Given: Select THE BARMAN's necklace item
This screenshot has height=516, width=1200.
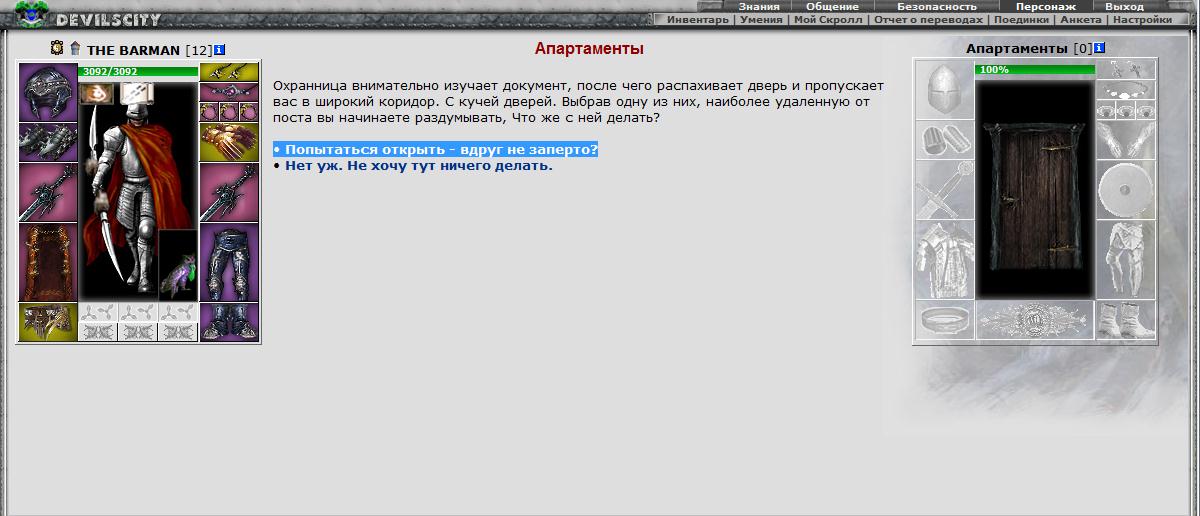Looking at the screenshot, I should (x=229, y=92).
